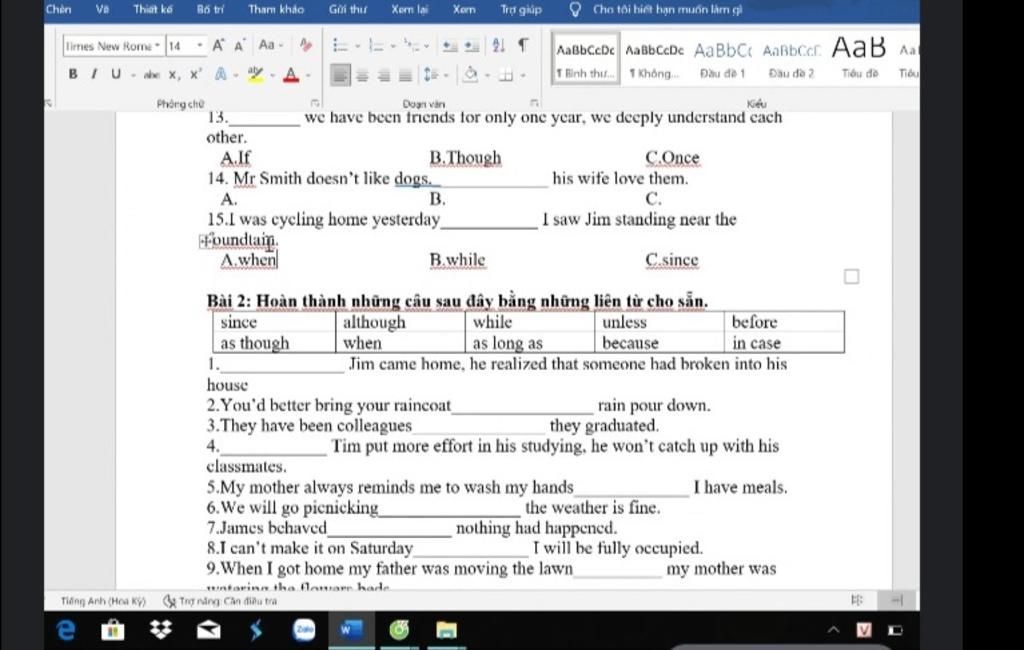1024x650 pixels.
Task: Apply the yellow text highlight
Action: (x=255, y=75)
